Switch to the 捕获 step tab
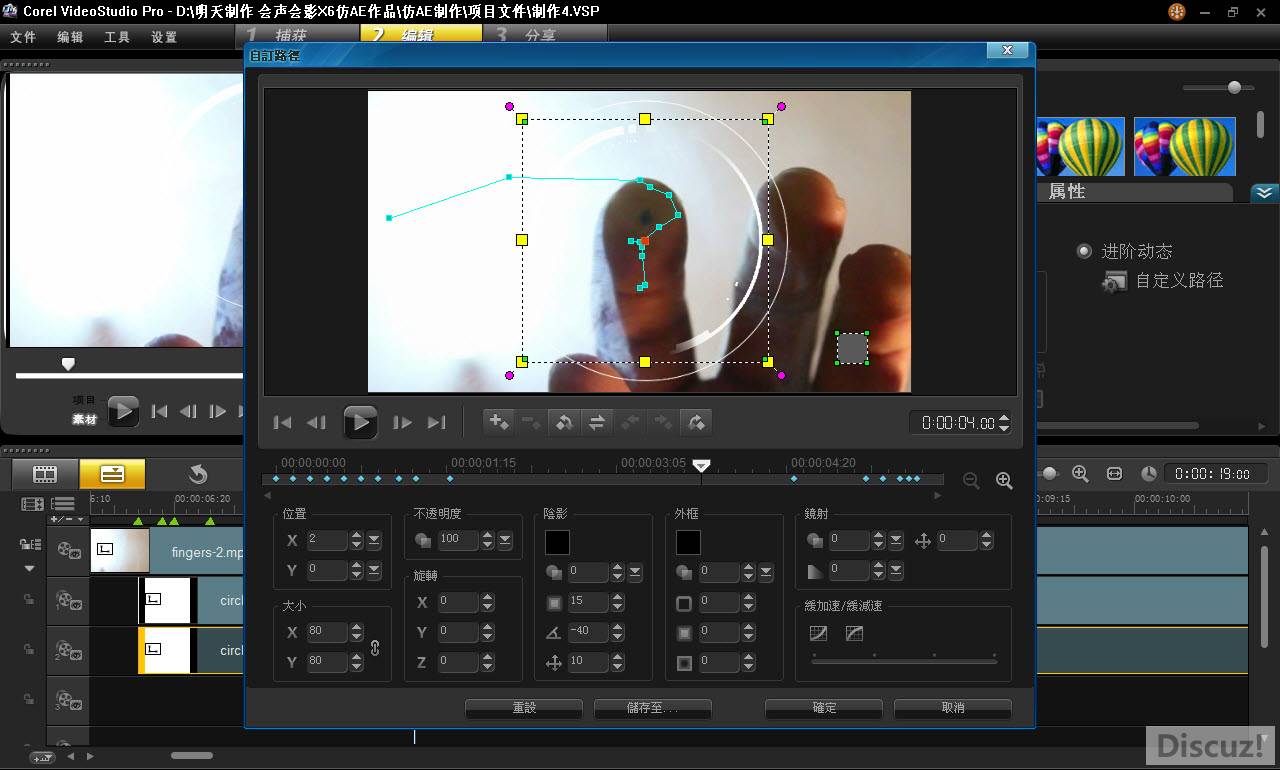 (x=298, y=35)
